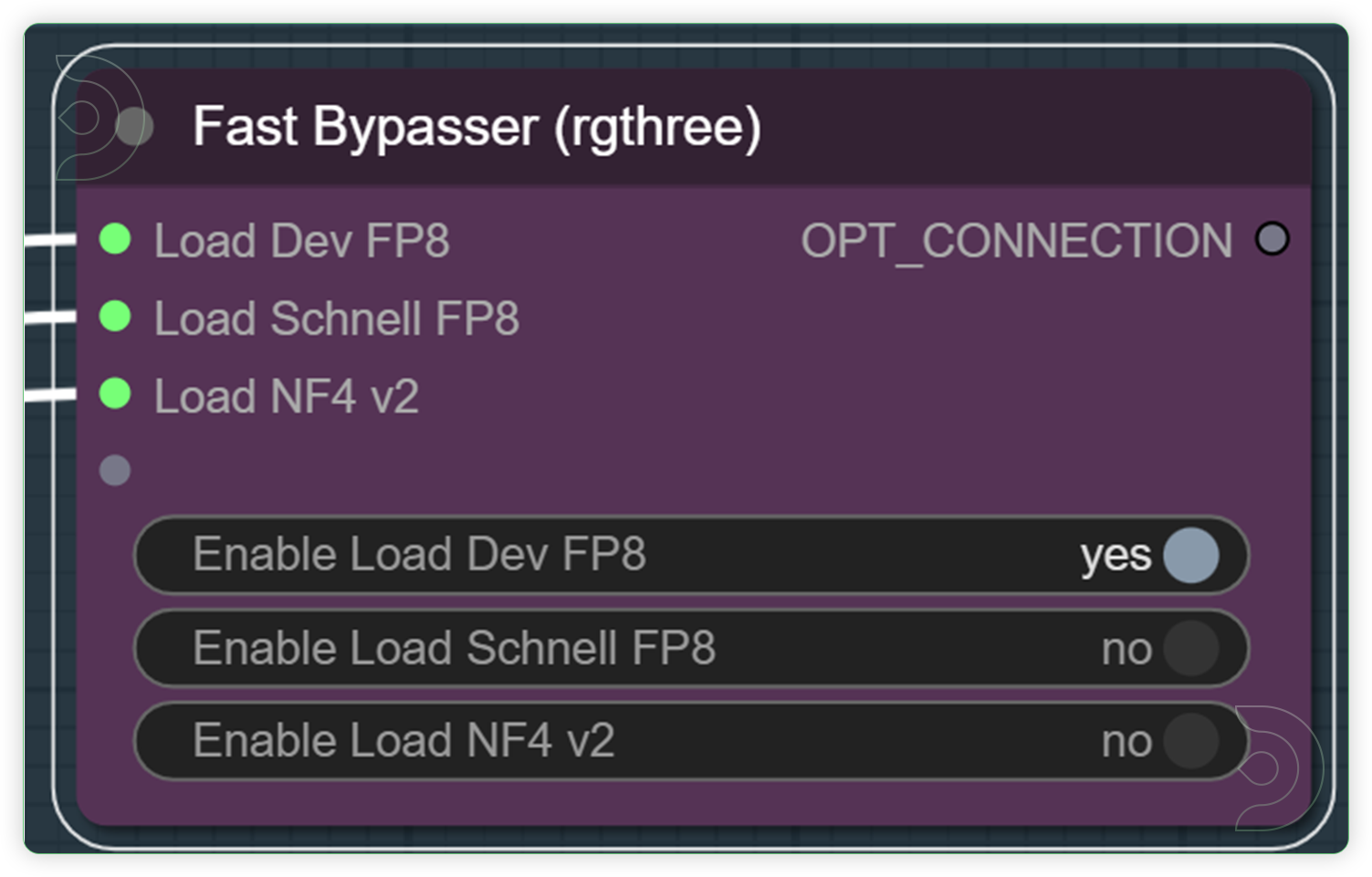Select the Enable Load Schnell FP8 widget row
This screenshot has width=1372, height=877.
pos(639,648)
